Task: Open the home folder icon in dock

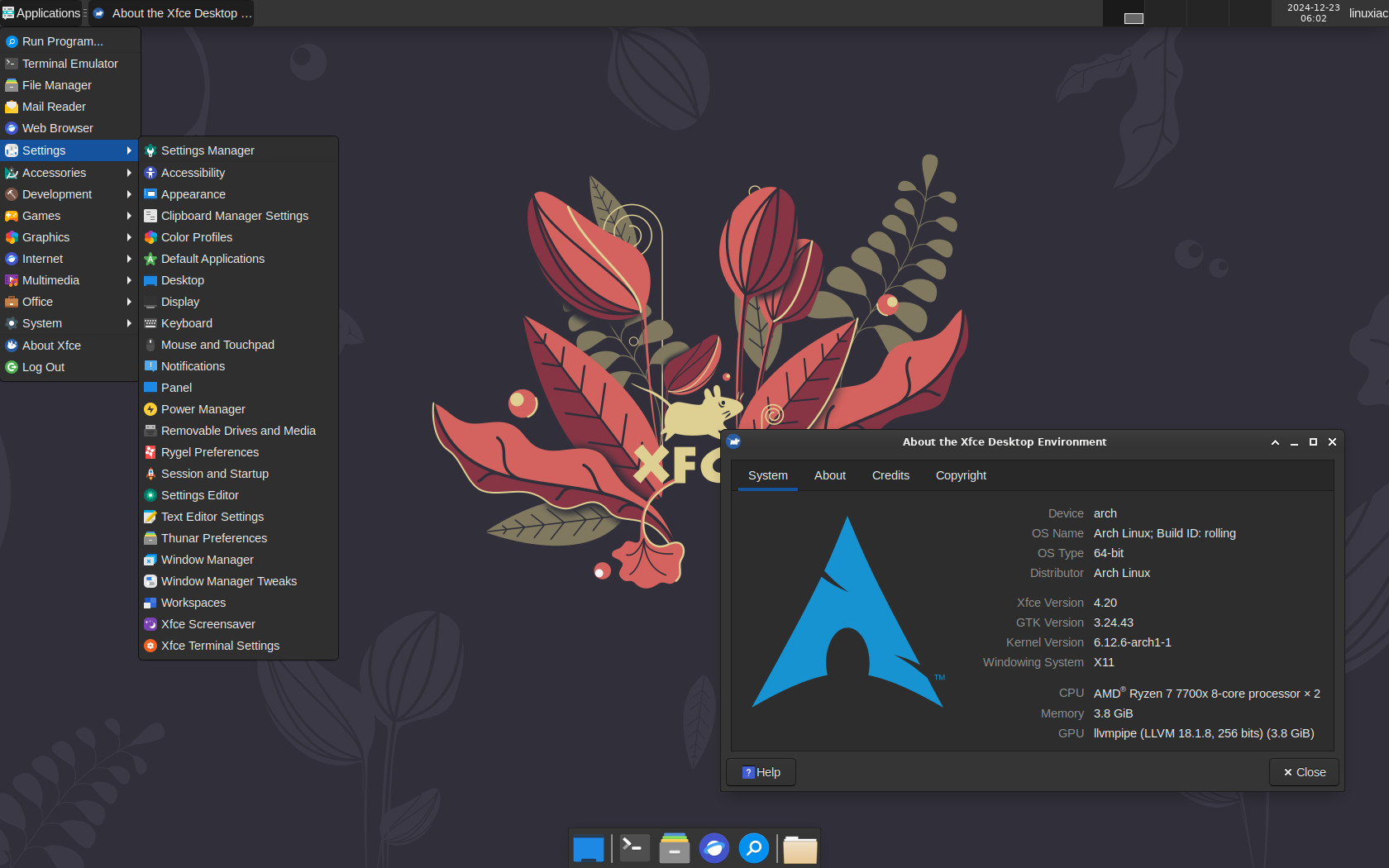Action: click(x=800, y=848)
